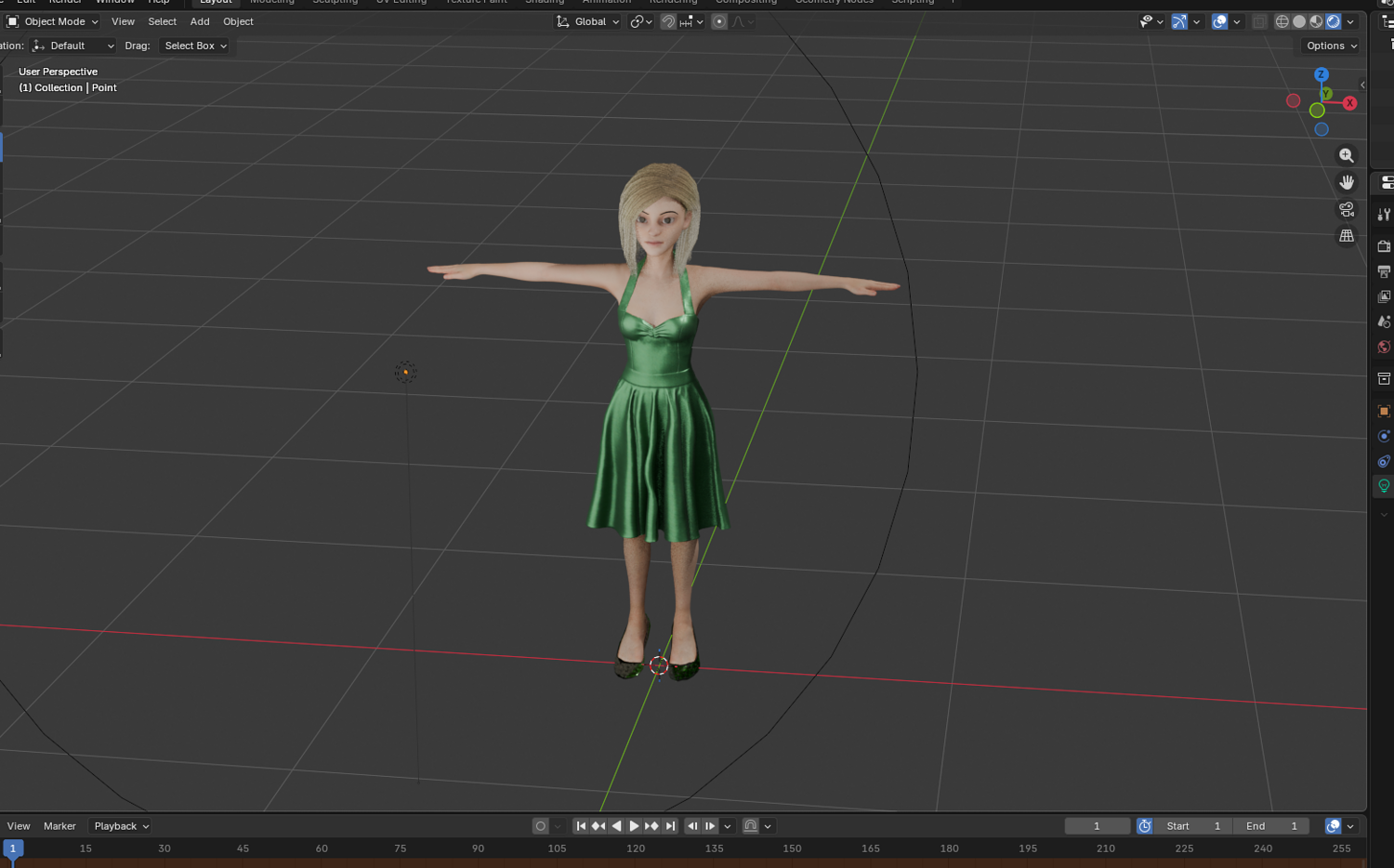Viewport: 1394px width, 868px height.
Task: Jump to the timeline start frame
Action: pos(581,826)
